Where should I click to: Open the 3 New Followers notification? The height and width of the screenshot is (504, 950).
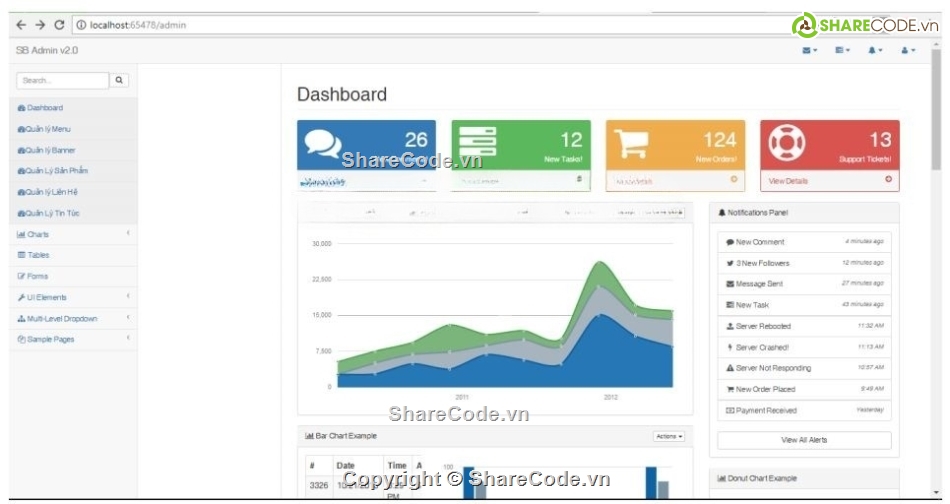pos(804,263)
